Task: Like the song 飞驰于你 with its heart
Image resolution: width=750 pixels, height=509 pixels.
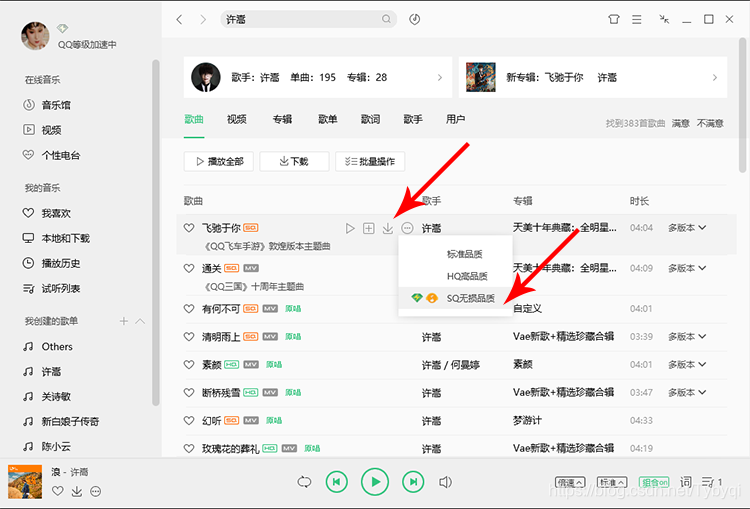Action: click(189, 228)
